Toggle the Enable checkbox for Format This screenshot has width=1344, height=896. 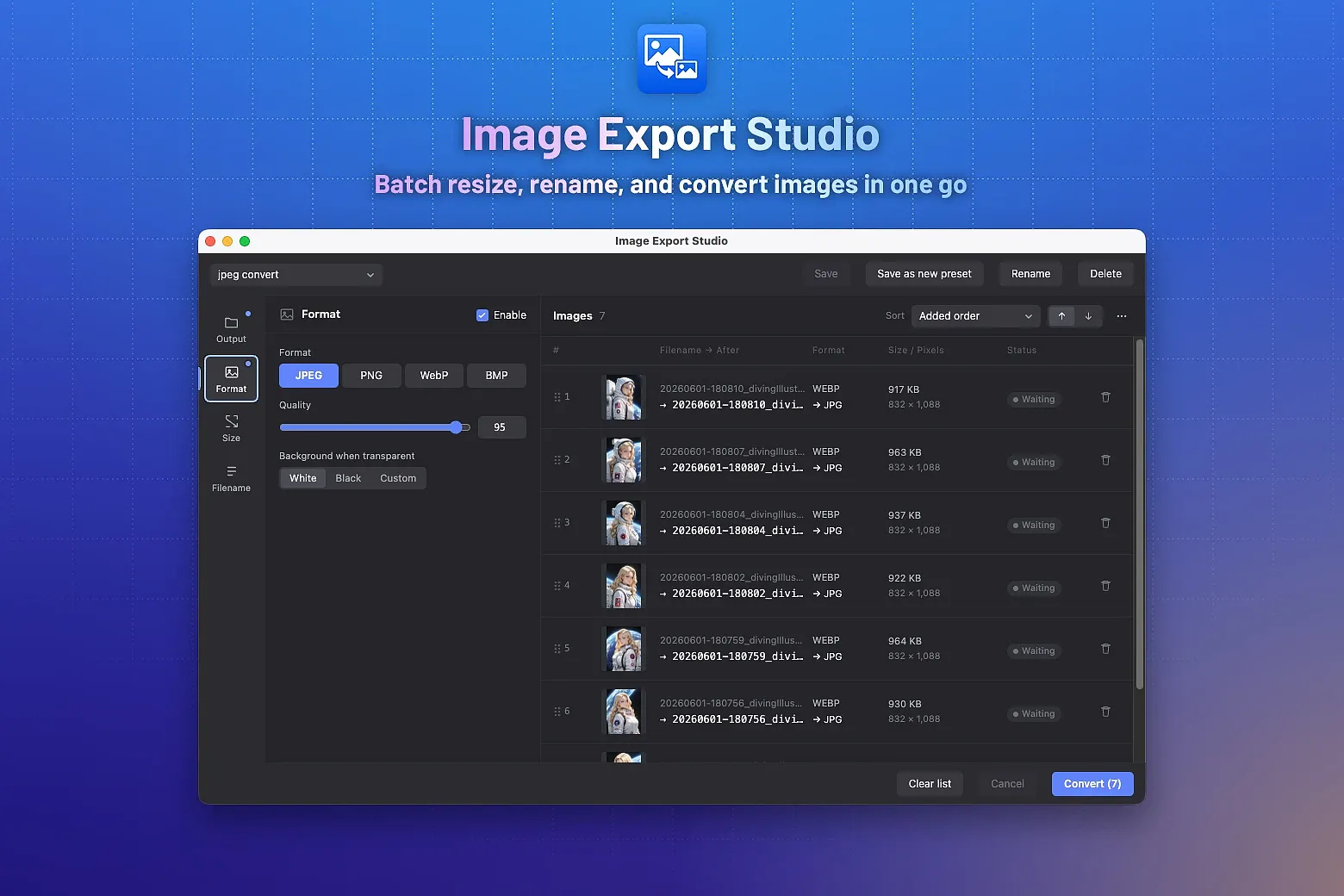coord(482,315)
